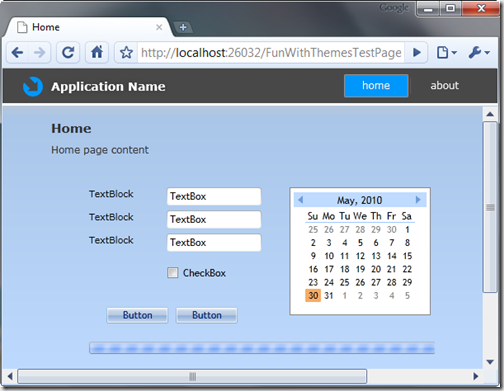Click the right Button
504x391 pixels.
click(x=207, y=315)
